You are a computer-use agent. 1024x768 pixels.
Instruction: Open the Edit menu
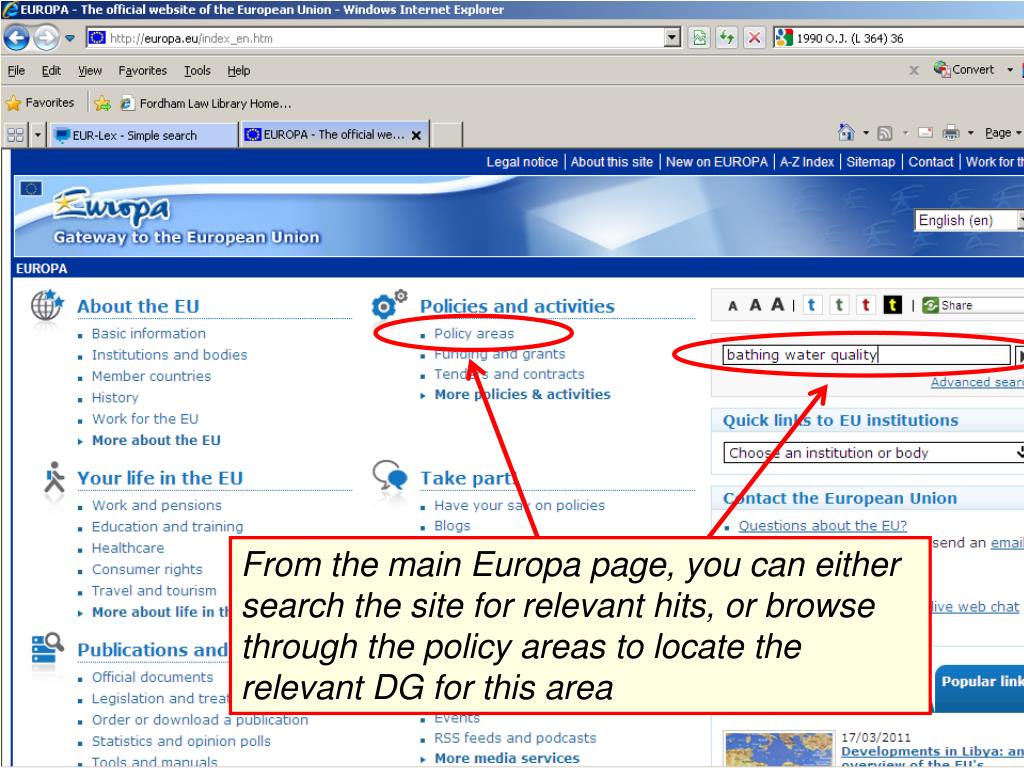51,71
